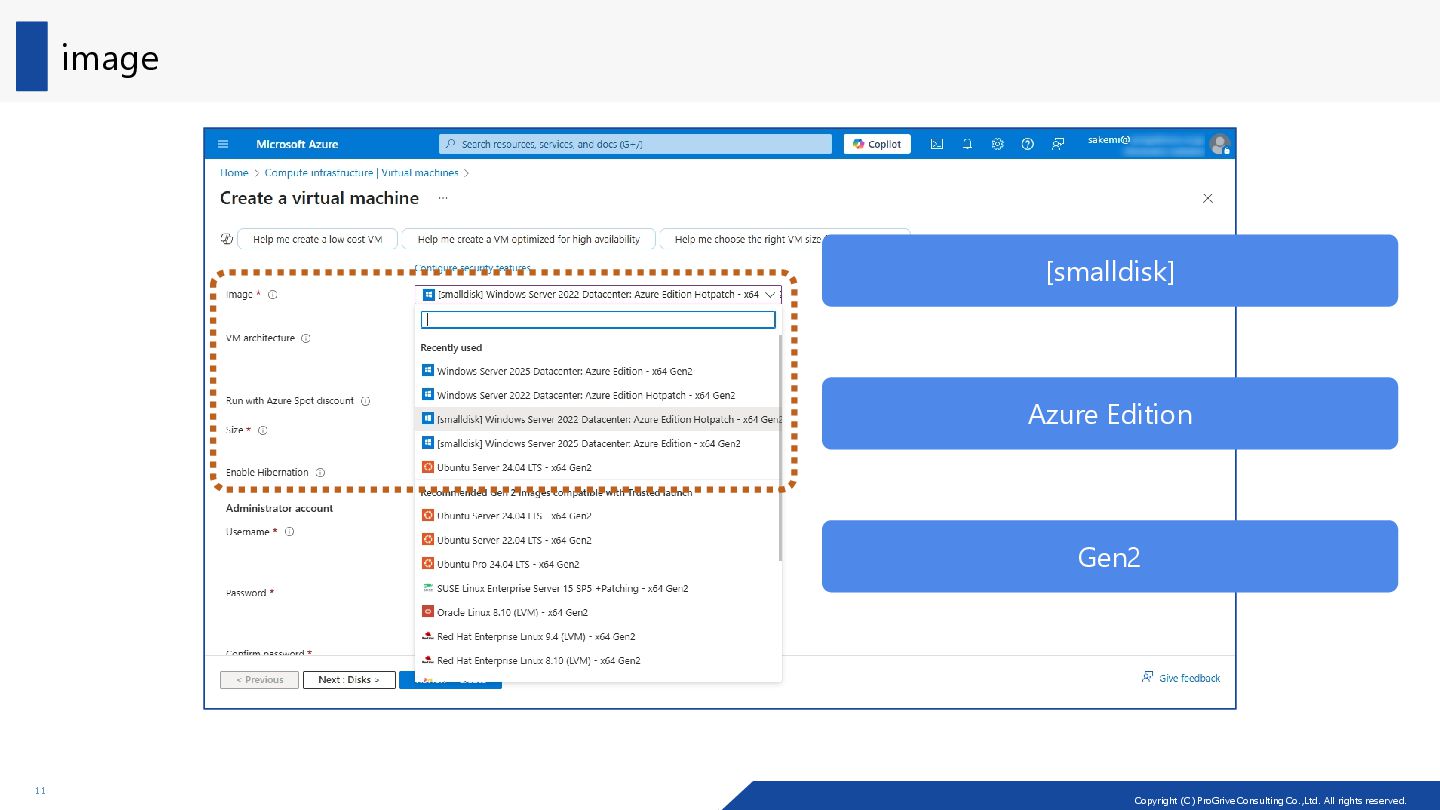
Task: Select Windows Server 2025 Datacenter: Azure Edition - x64 Gen2
Action: click(598, 371)
